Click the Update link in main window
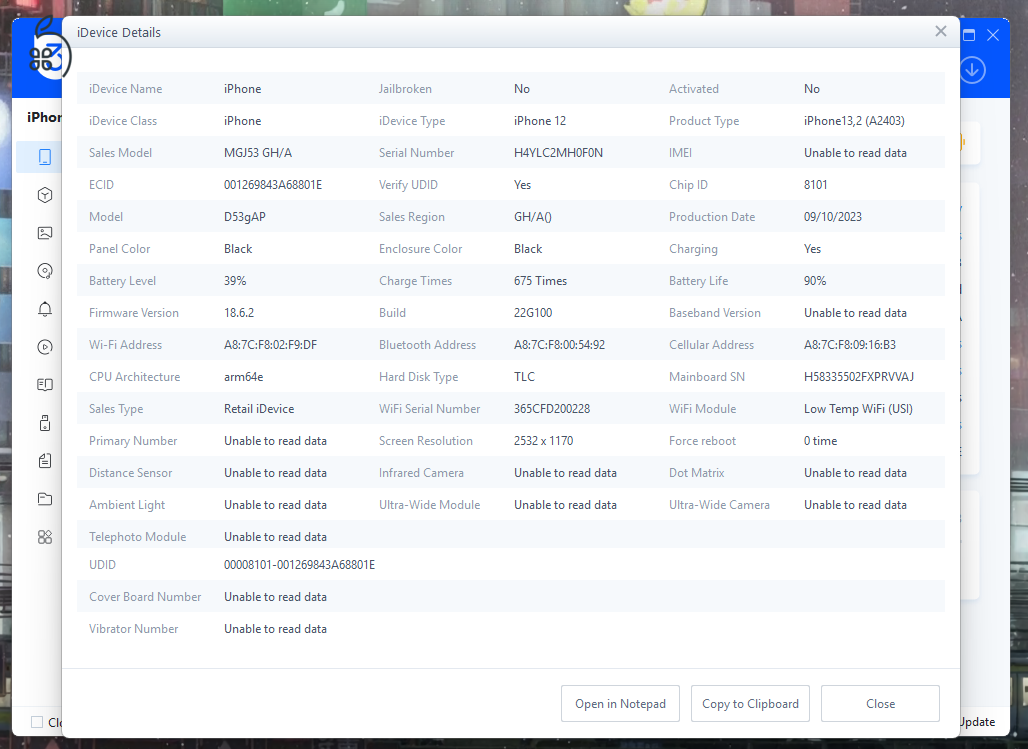This screenshot has width=1028, height=749. 978,722
